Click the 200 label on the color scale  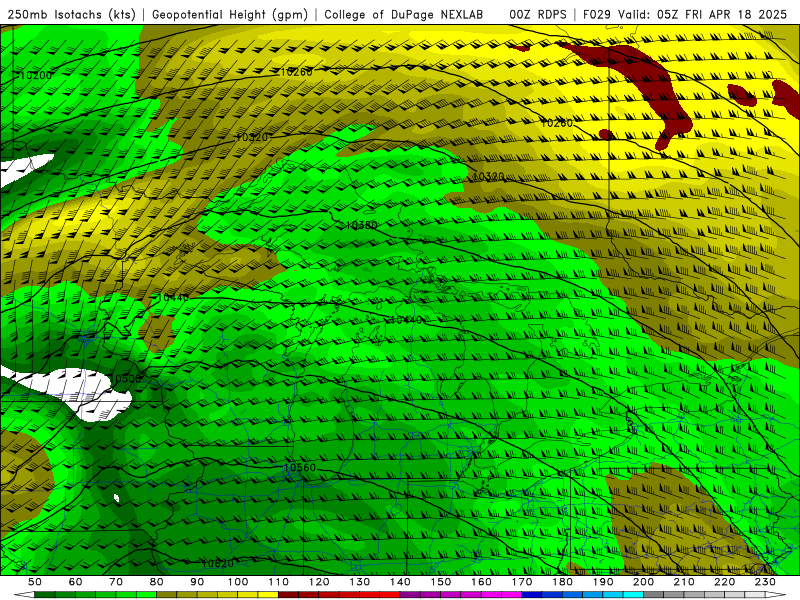[x=643, y=582]
